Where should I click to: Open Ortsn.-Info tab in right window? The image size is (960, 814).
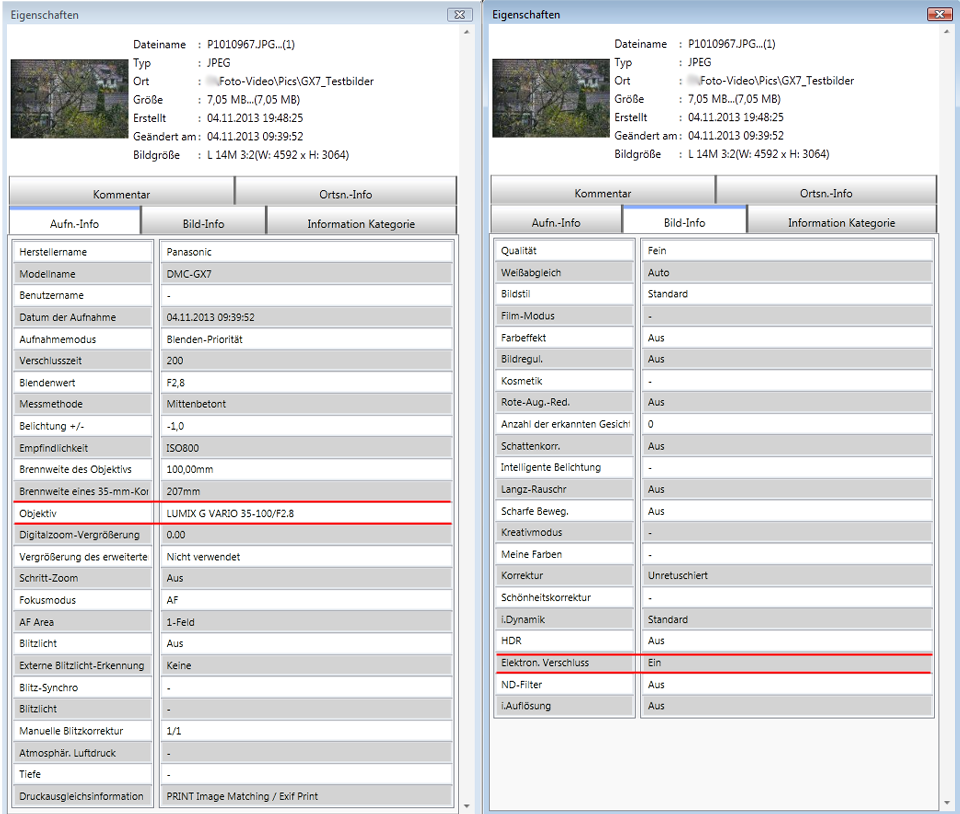click(826, 190)
